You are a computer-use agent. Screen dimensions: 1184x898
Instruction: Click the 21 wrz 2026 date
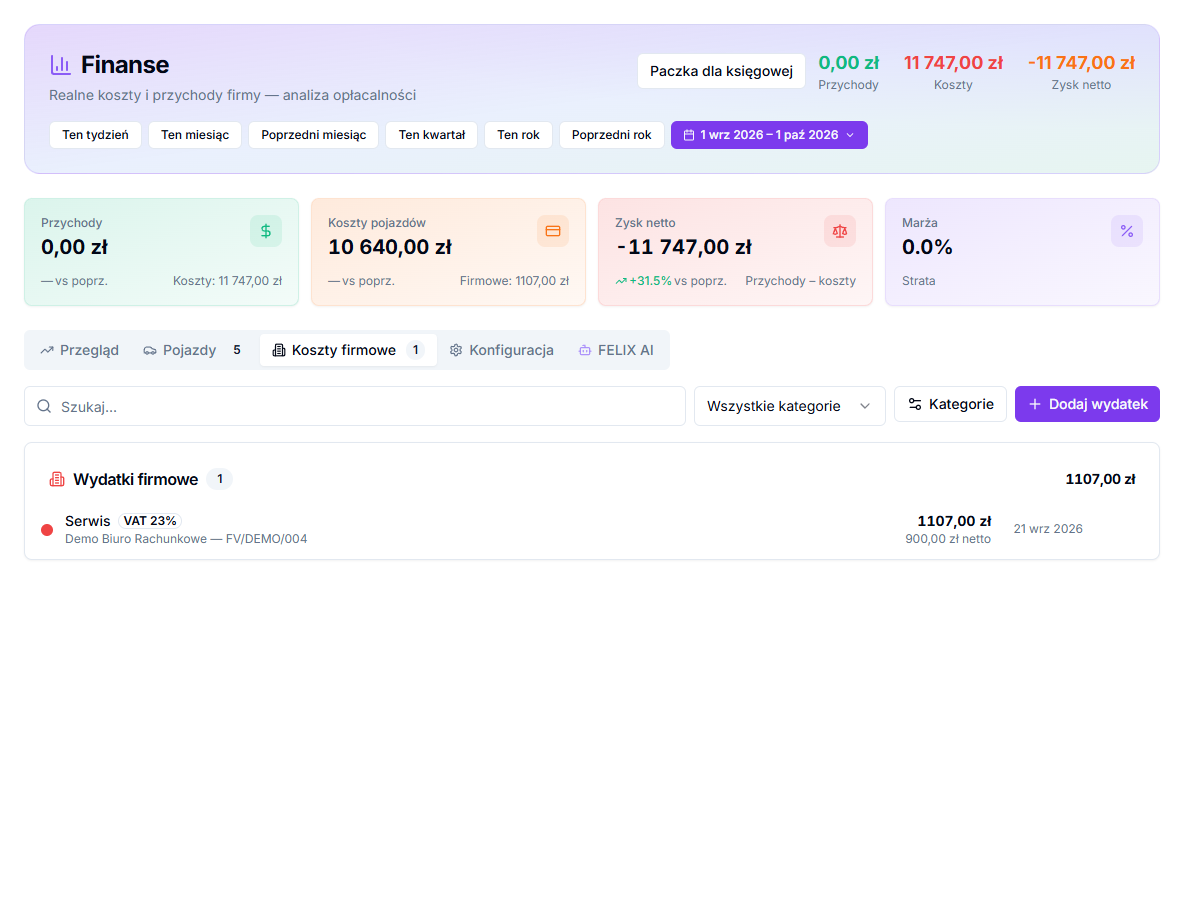[1048, 529]
